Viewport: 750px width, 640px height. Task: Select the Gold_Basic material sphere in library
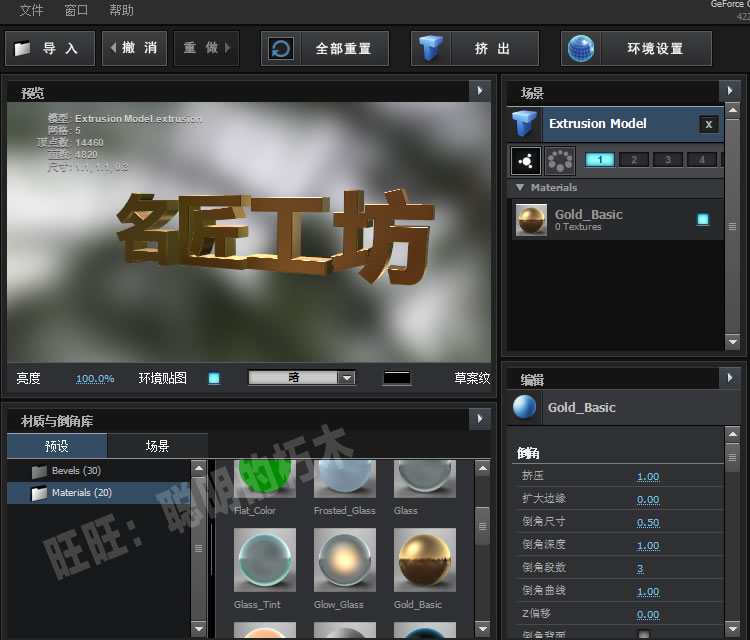tap(425, 560)
